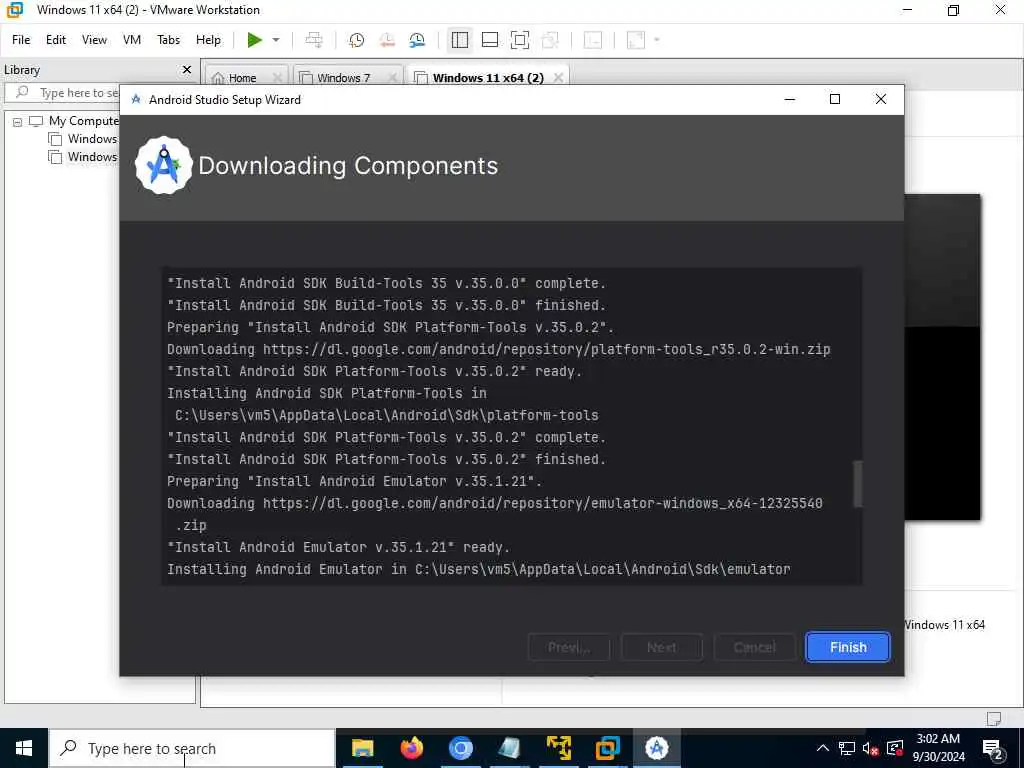Viewport: 1024px width, 768px height.
Task: Click the console view toolbar icon
Action: pyautogui.click(x=593, y=40)
